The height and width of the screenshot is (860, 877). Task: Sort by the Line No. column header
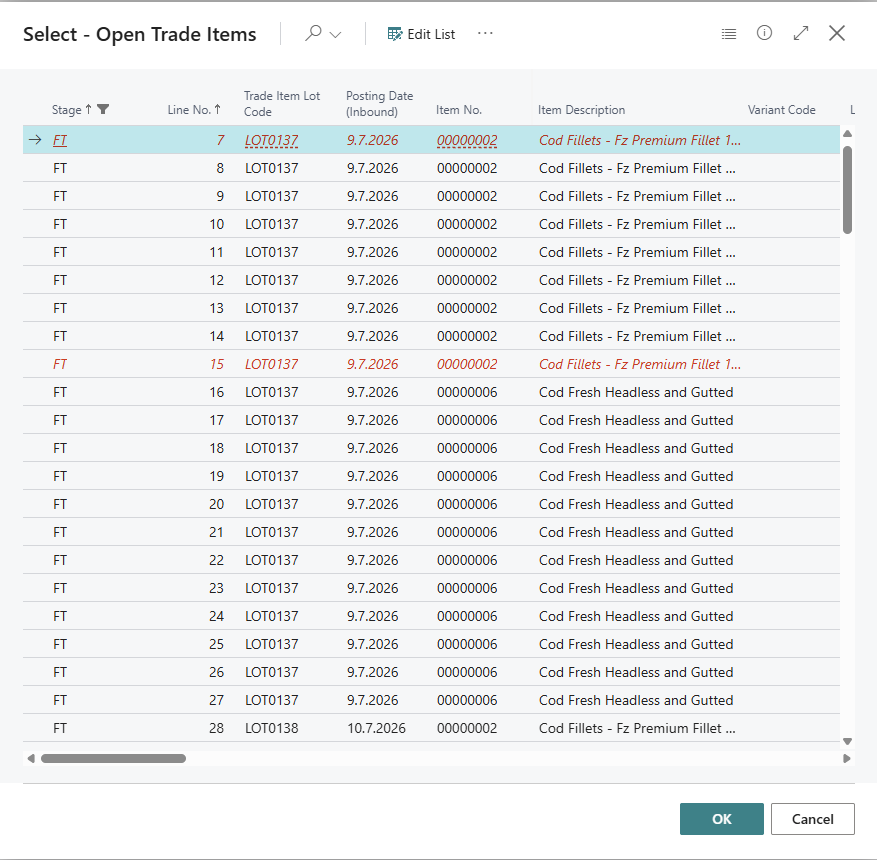point(189,110)
